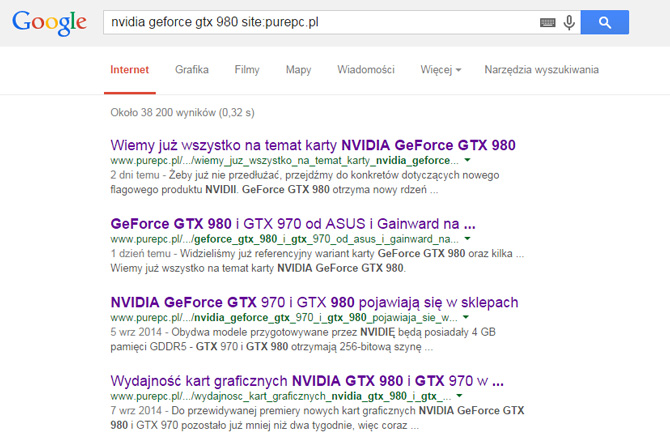The height and width of the screenshot is (443, 670).
Task: Click green URL www.purepc.pl/.../wydajnosc_kart_graficznych
Action: pos(280,396)
